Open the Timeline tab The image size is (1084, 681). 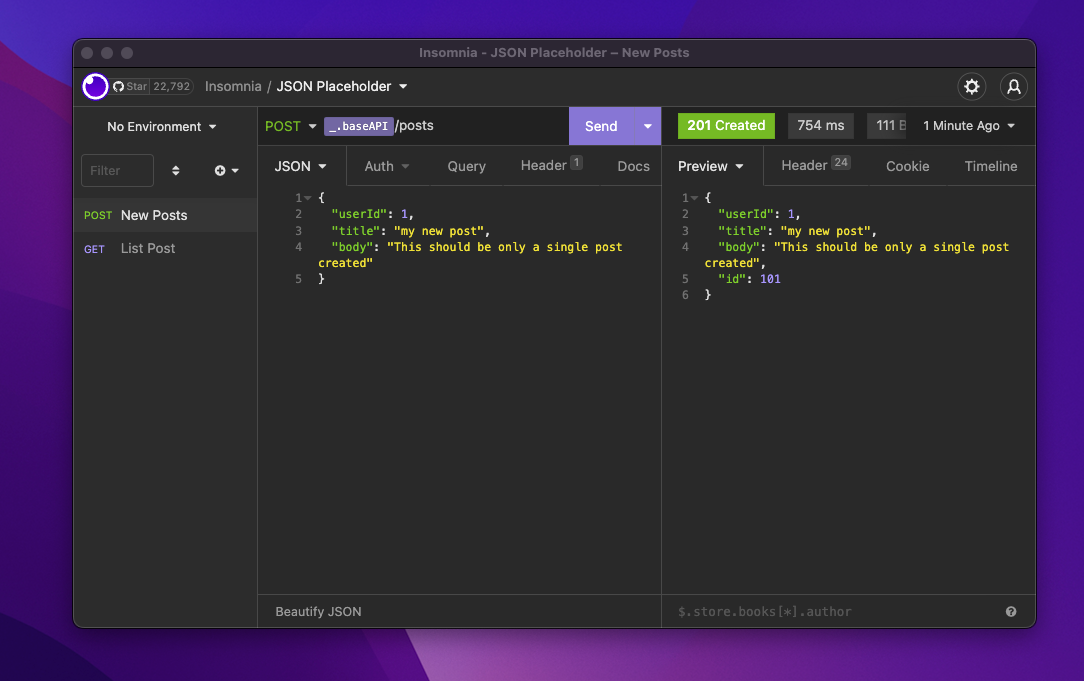click(991, 166)
